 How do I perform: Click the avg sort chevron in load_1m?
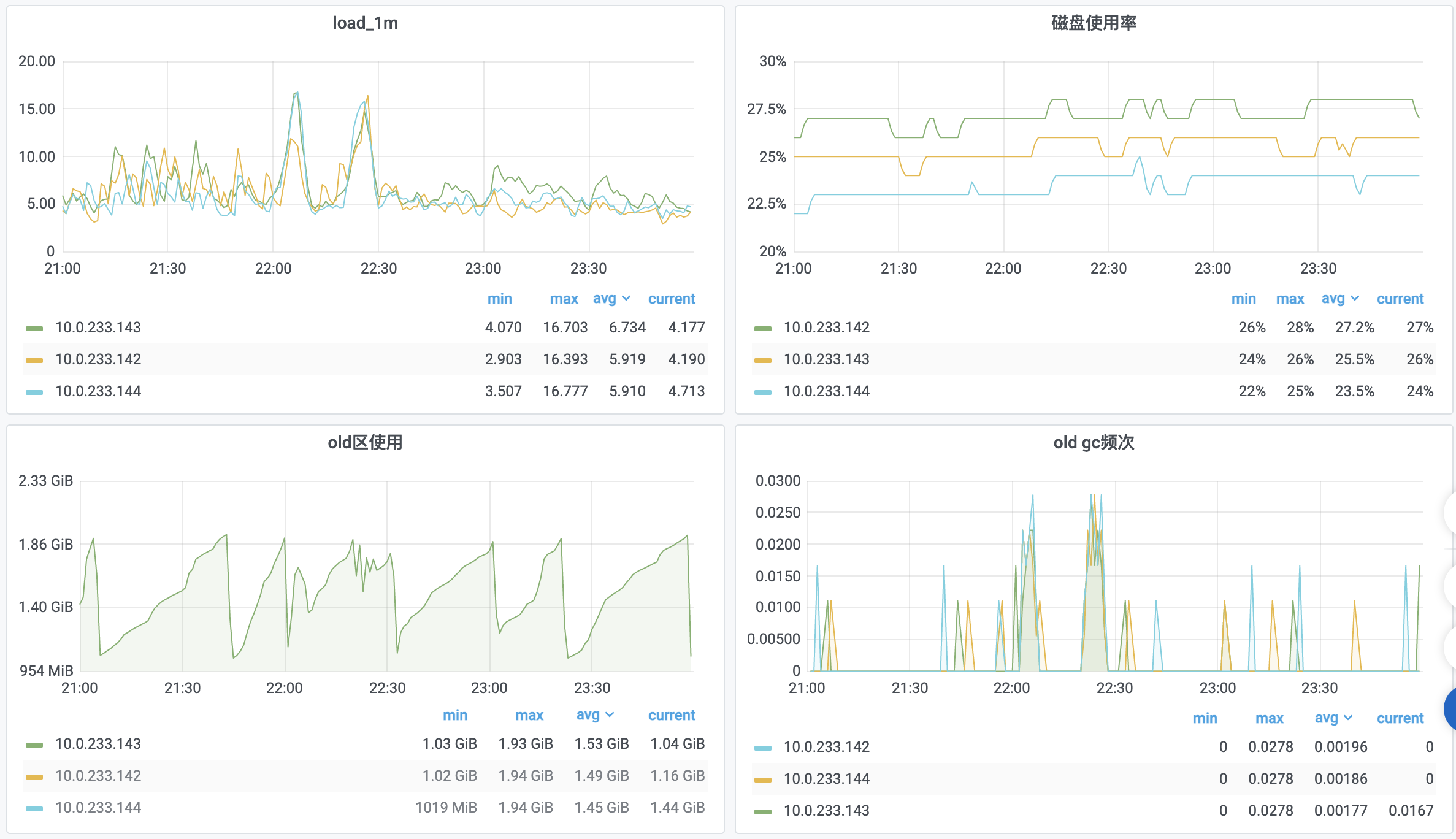tap(626, 299)
